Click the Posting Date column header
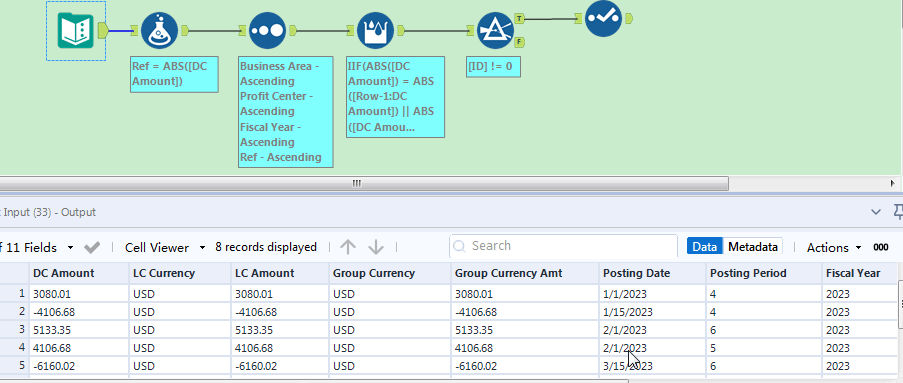 pyautogui.click(x=652, y=273)
